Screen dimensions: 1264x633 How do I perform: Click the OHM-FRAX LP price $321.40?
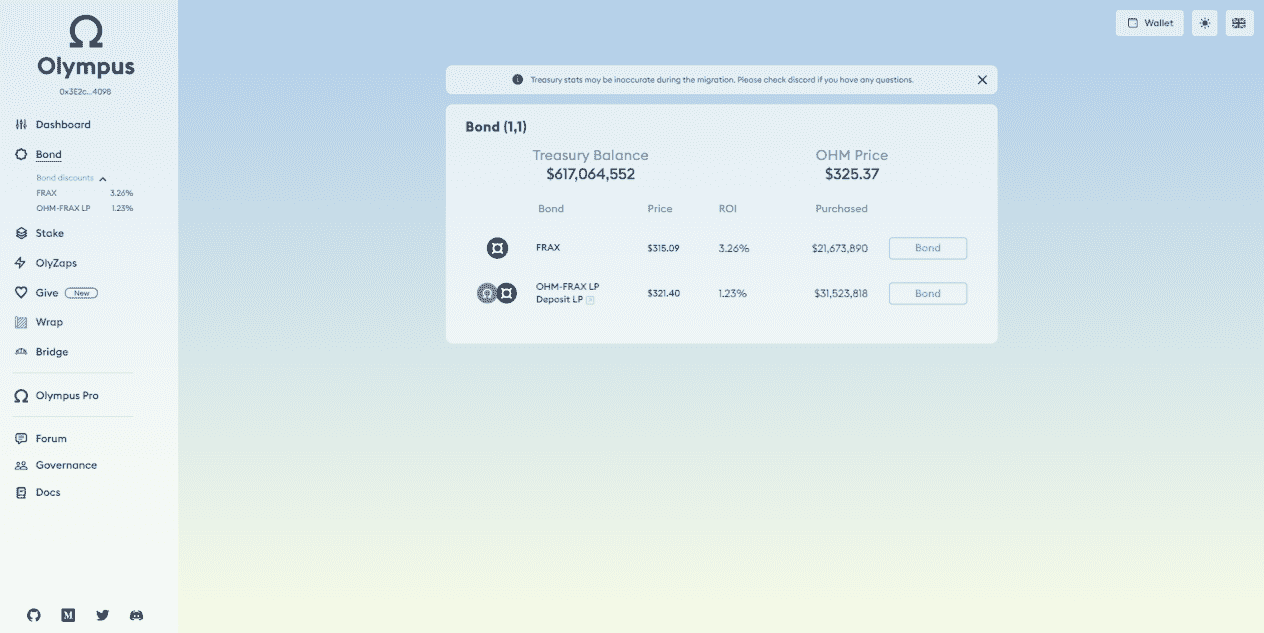663,293
